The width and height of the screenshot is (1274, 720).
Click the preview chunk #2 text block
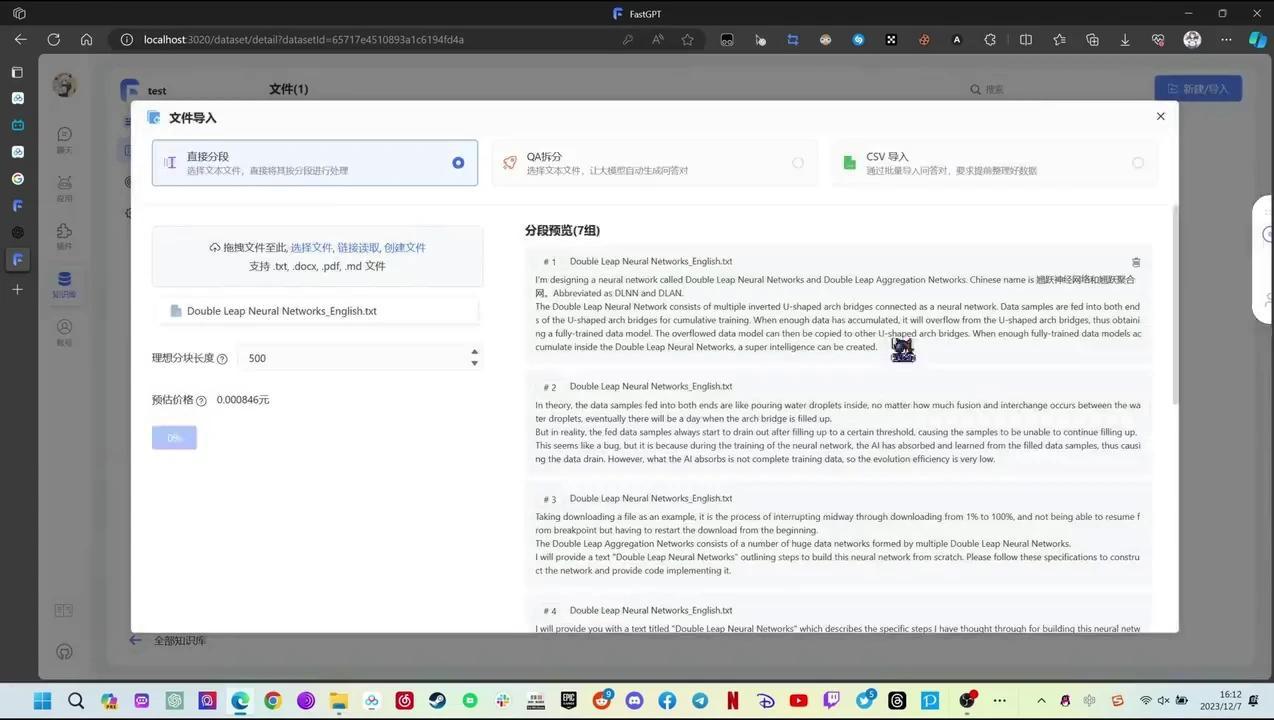tap(838, 424)
